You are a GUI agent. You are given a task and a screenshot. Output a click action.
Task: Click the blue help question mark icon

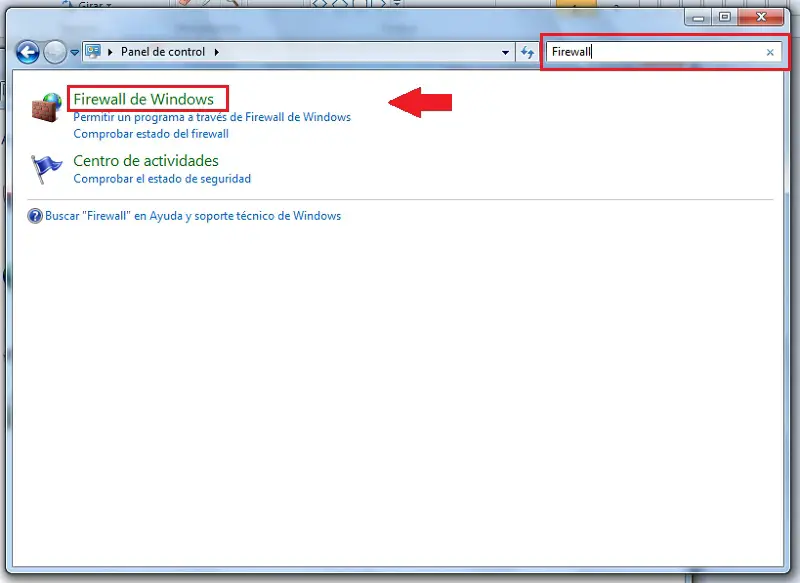tap(35, 216)
